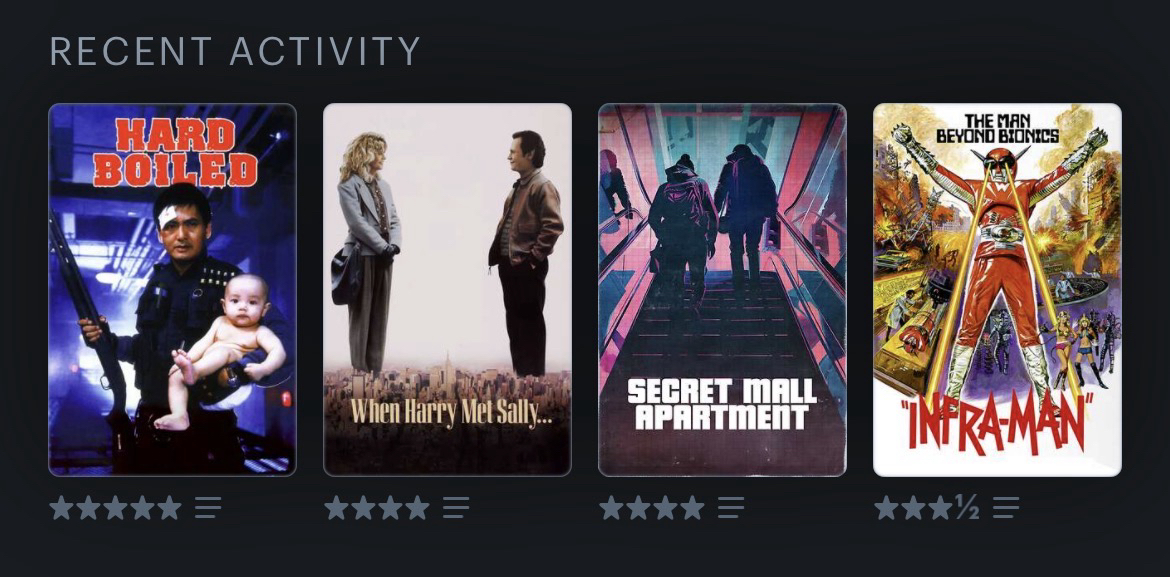Click the third star under Infra-Man
This screenshot has height=577, width=1170.
[941, 508]
